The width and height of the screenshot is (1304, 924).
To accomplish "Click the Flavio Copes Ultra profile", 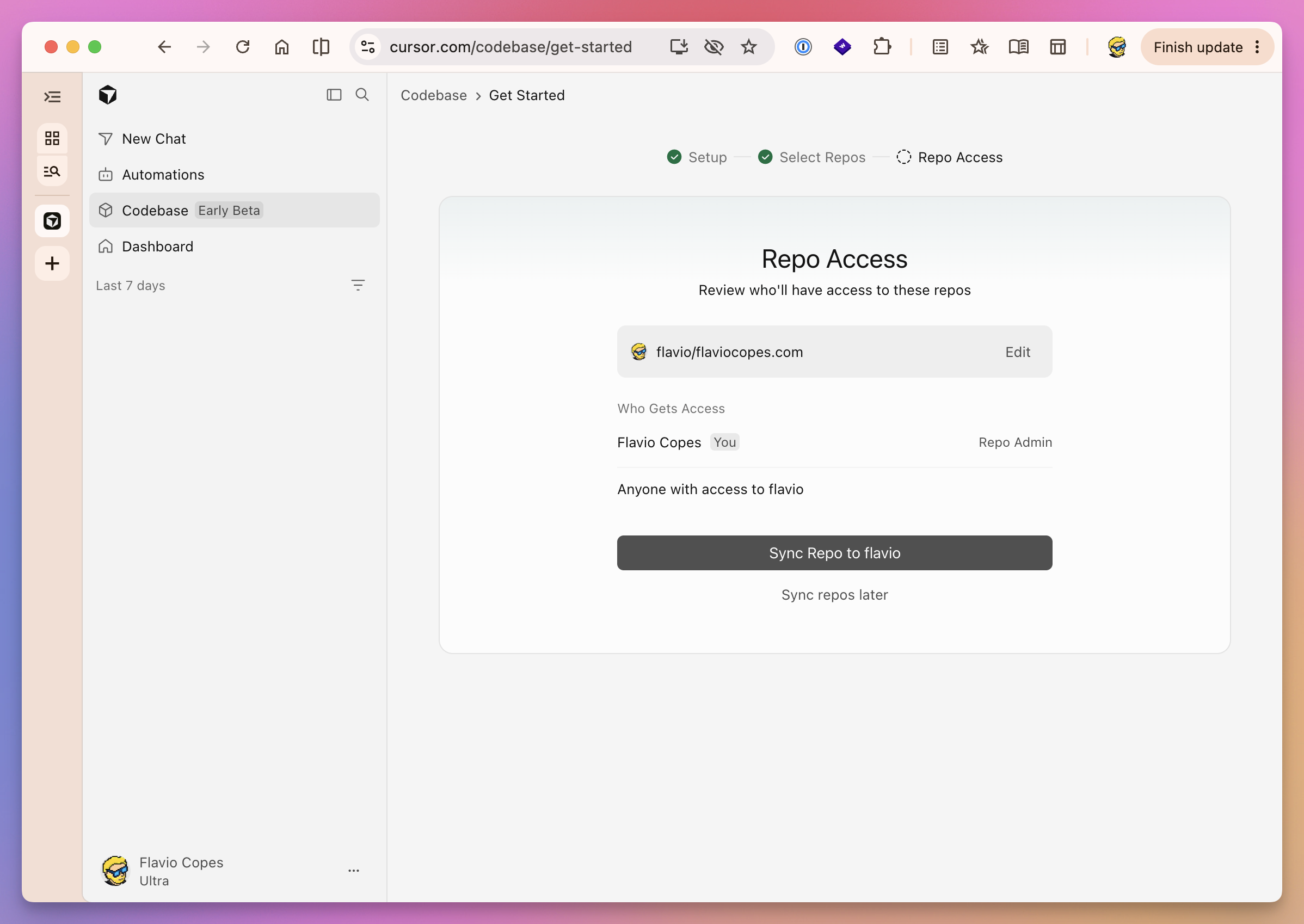I will (x=163, y=871).
